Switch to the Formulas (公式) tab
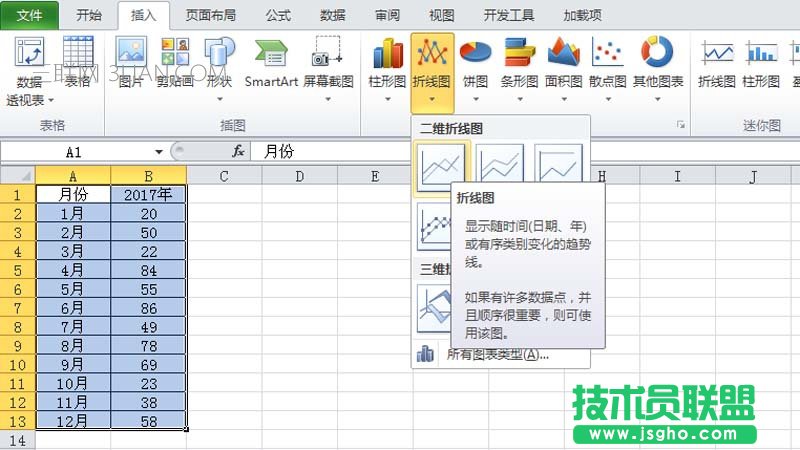This screenshot has height=450, width=800. [x=278, y=15]
